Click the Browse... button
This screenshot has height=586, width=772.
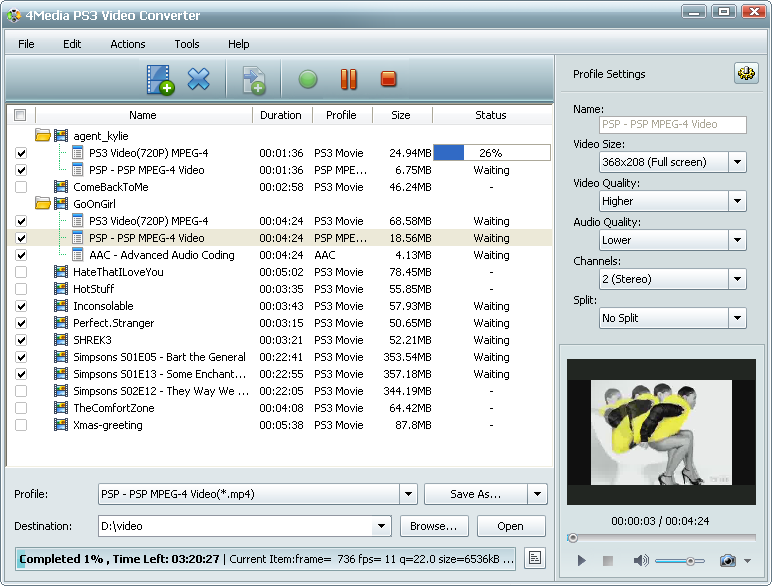(434, 526)
